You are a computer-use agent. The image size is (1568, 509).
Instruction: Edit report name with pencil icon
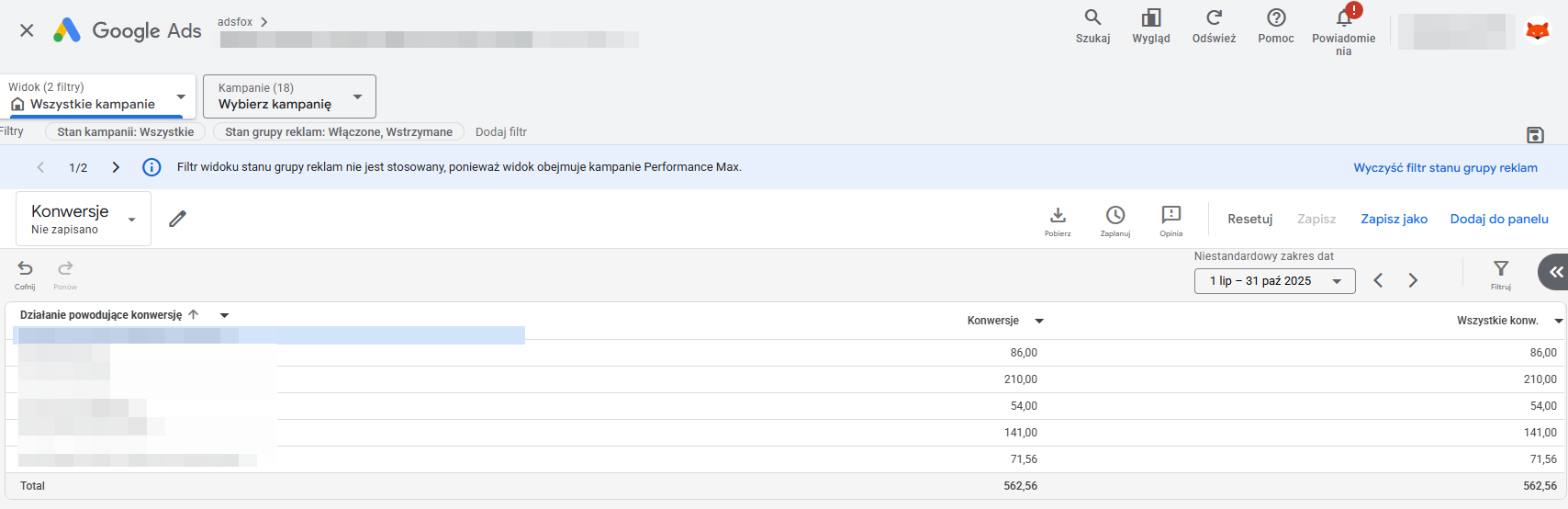tap(177, 219)
